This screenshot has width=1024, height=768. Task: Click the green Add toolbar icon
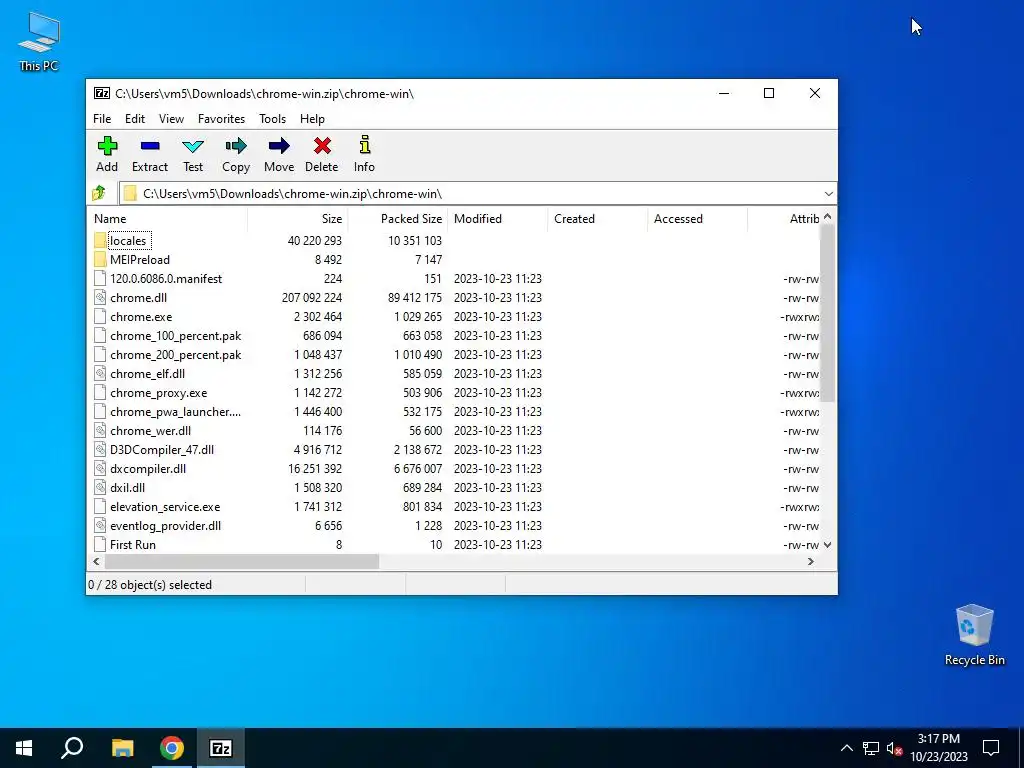point(107,146)
